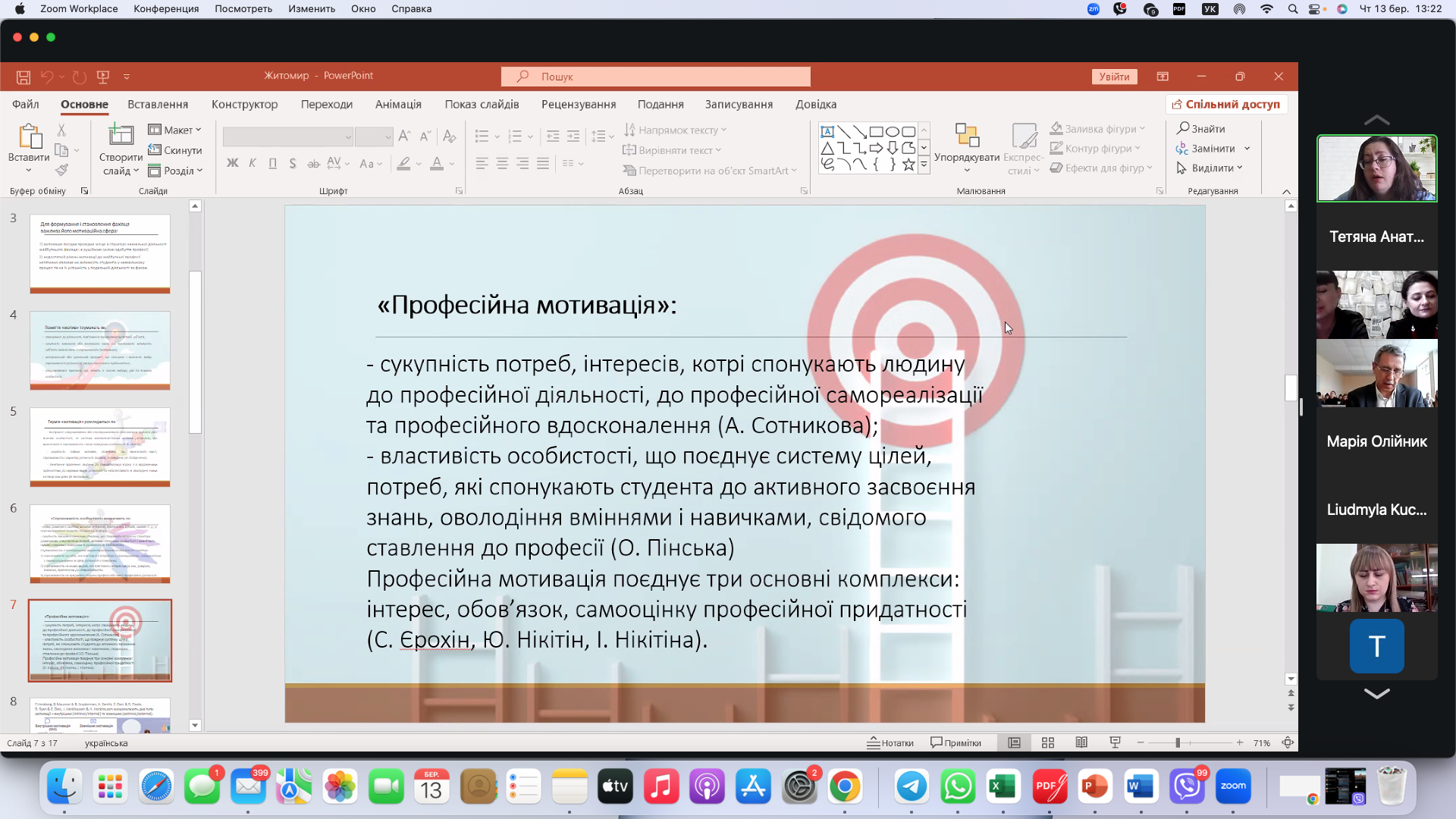Open the font name combo box

click(287, 136)
